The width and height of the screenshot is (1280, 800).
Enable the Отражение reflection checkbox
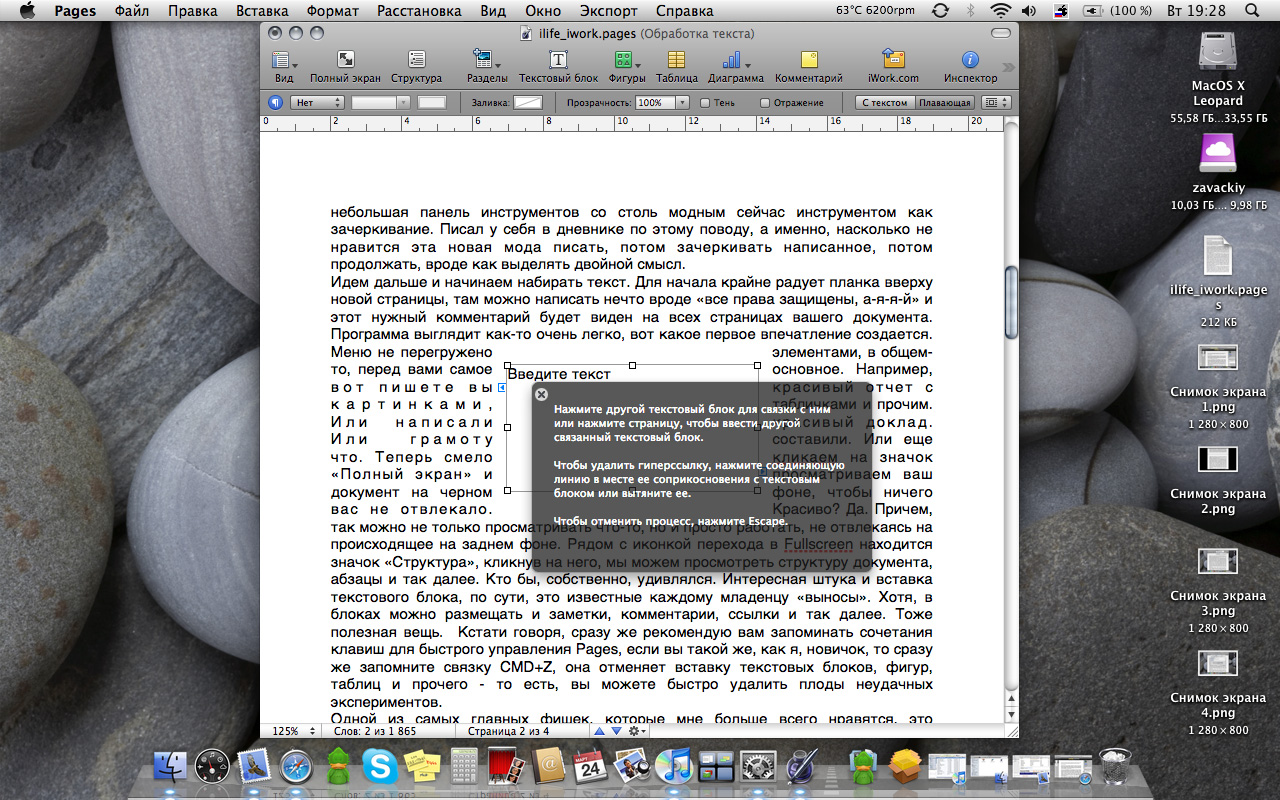pyautogui.click(x=765, y=102)
